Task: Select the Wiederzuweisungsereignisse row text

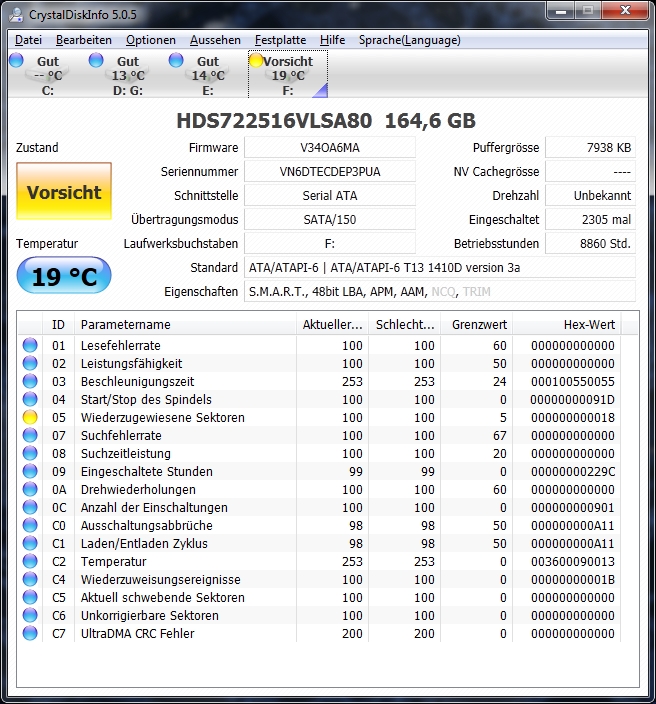Action: coord(160,580)
